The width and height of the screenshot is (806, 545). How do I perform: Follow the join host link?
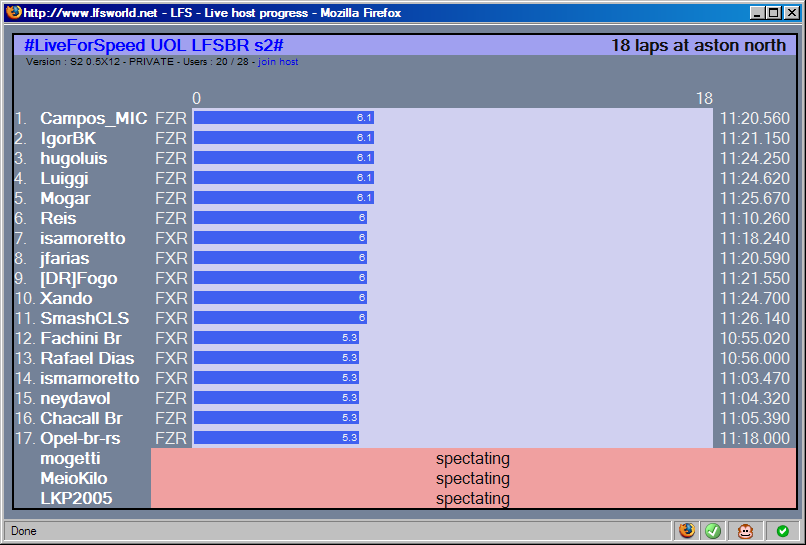pyautogui.click(x=278, y=62)
